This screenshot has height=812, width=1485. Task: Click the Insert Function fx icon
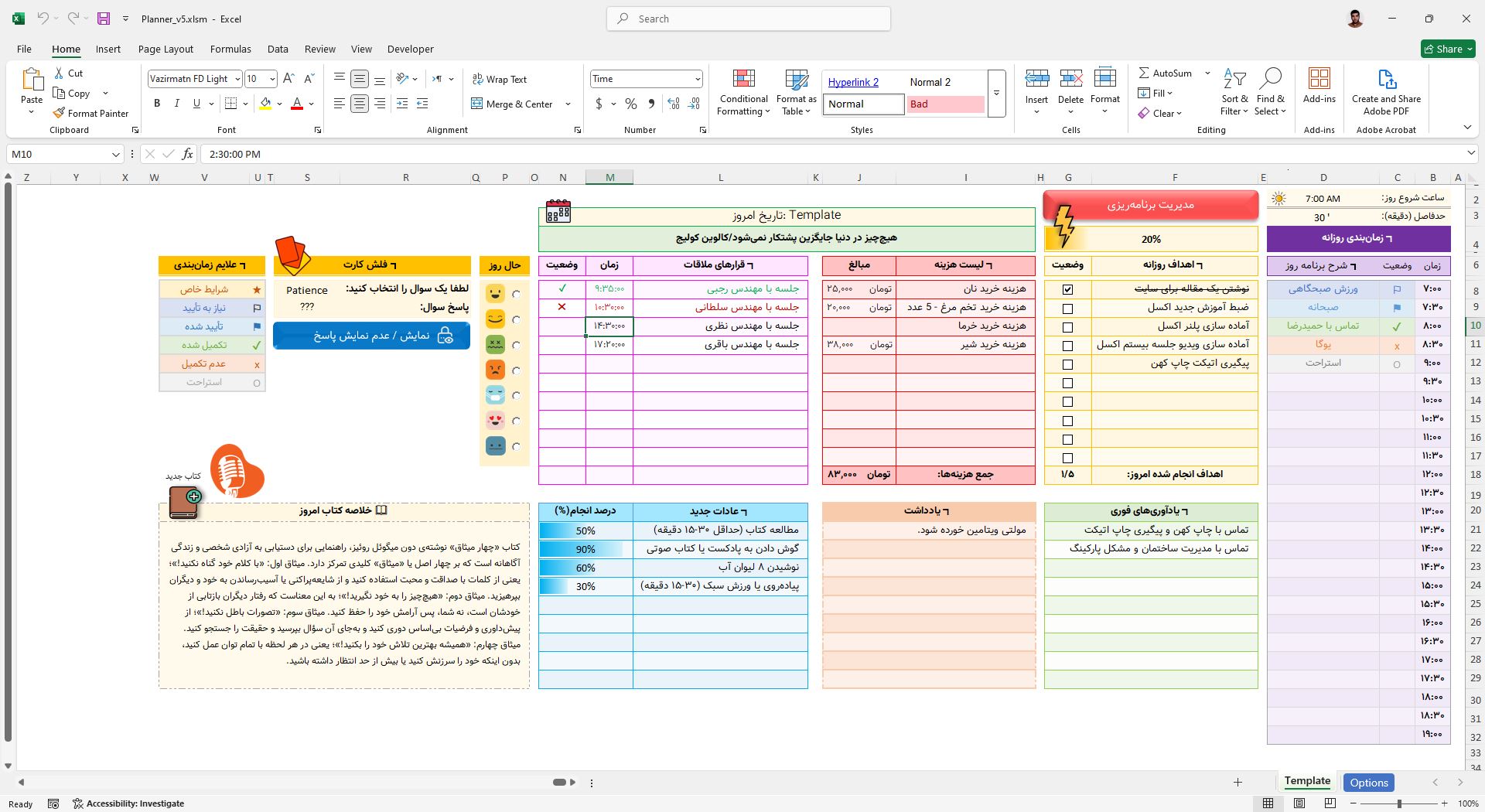pos(187,154)
